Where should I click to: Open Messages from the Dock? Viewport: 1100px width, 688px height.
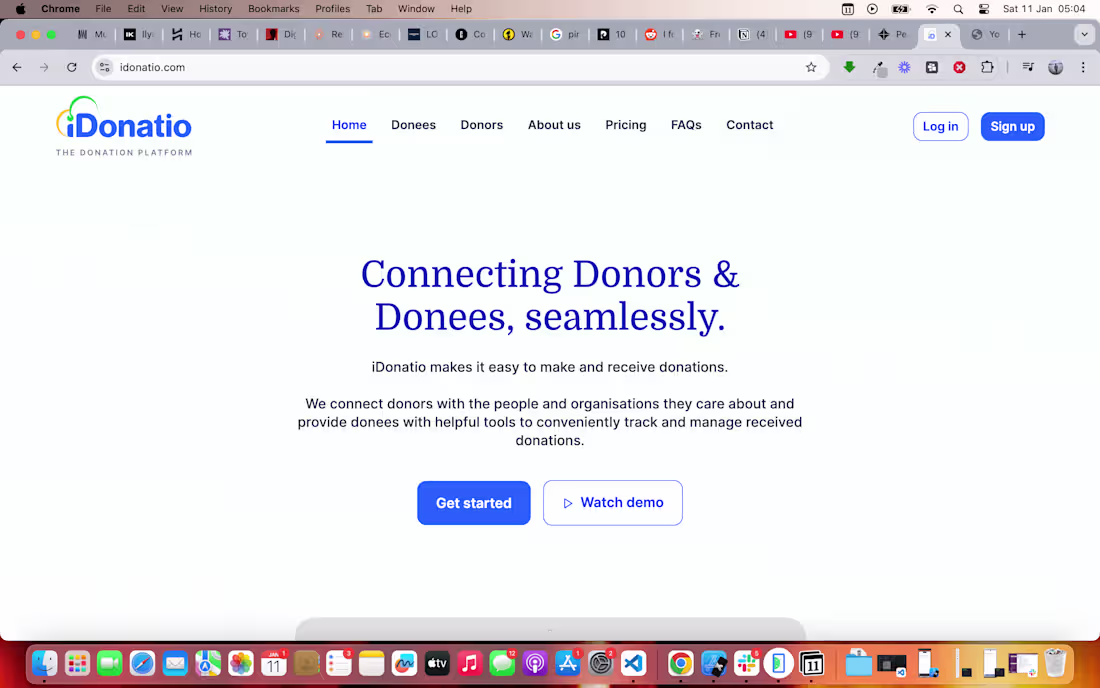[502, 663]
